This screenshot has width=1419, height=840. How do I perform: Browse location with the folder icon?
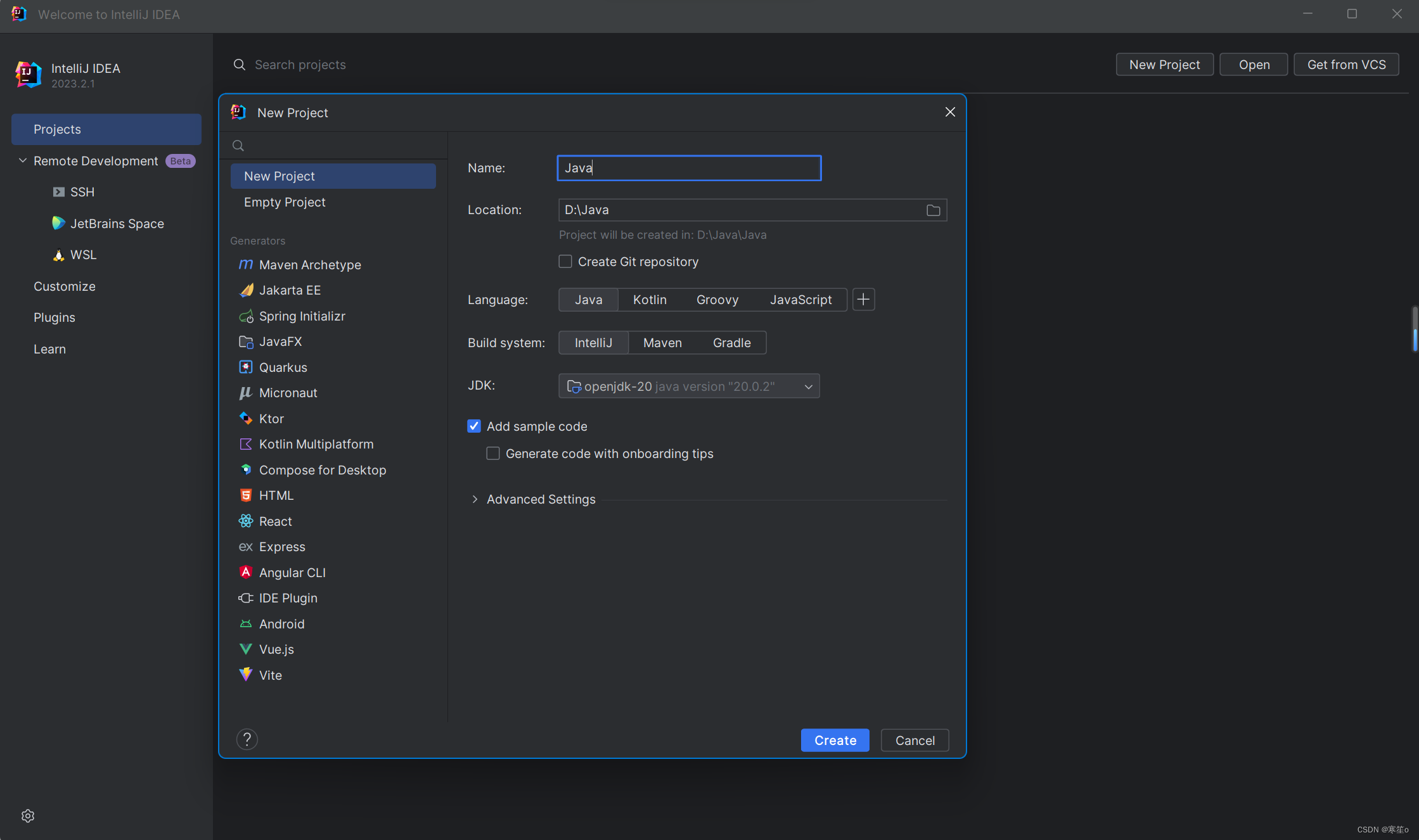point(933,210)
